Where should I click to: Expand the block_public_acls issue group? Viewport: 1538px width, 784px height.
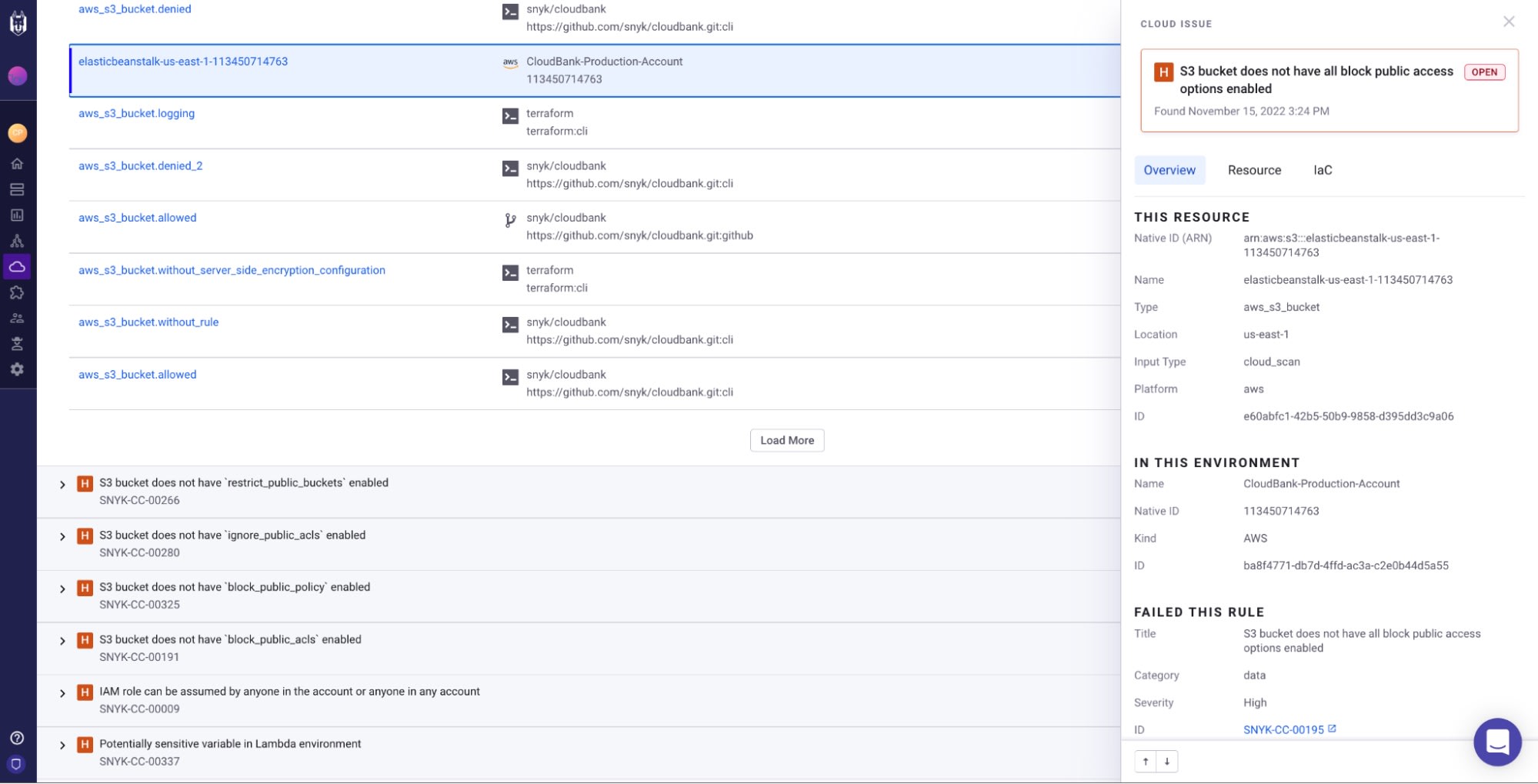(62, 642)
